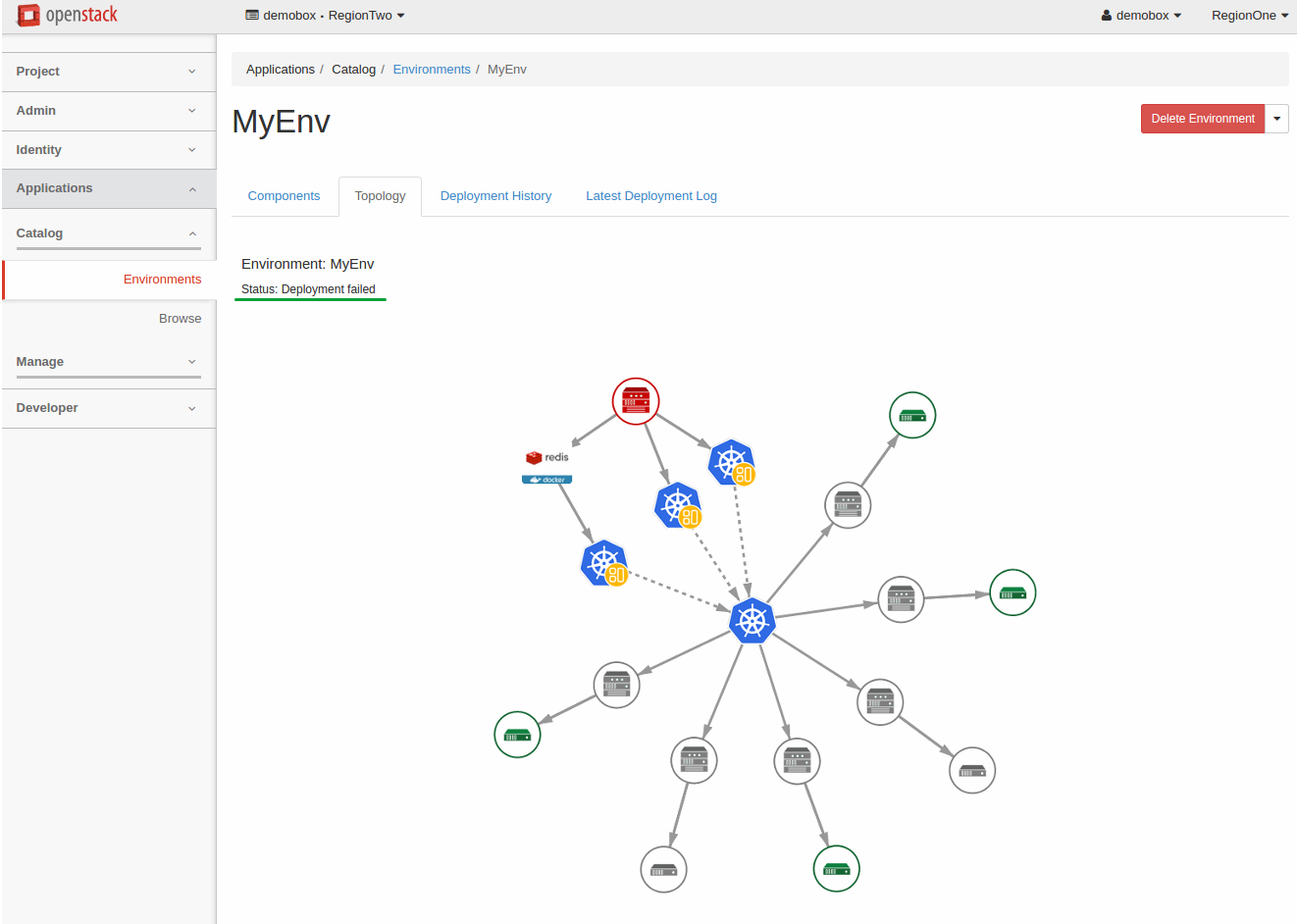Select the central Kubernetes cluster node
The width and height of the screenshot is (1297, 924).
[x=752, y=621]
